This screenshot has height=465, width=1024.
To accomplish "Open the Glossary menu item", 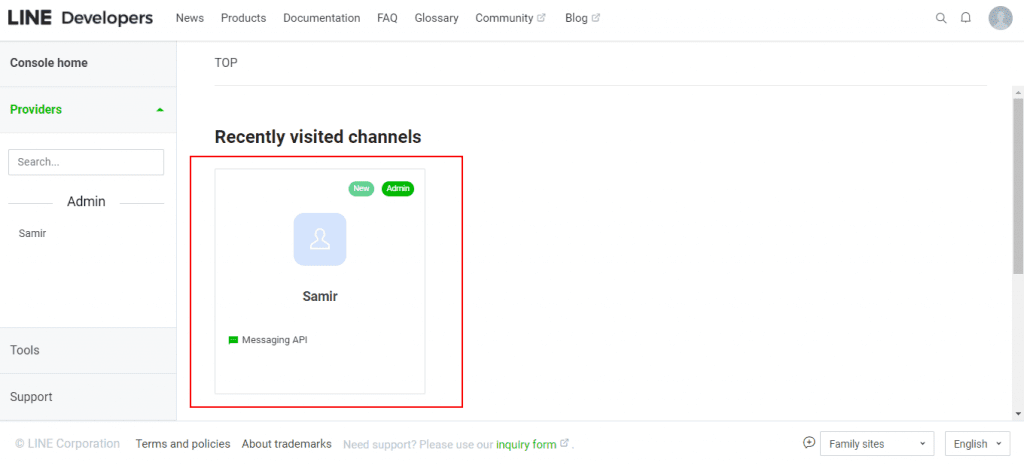I will 436,18.
